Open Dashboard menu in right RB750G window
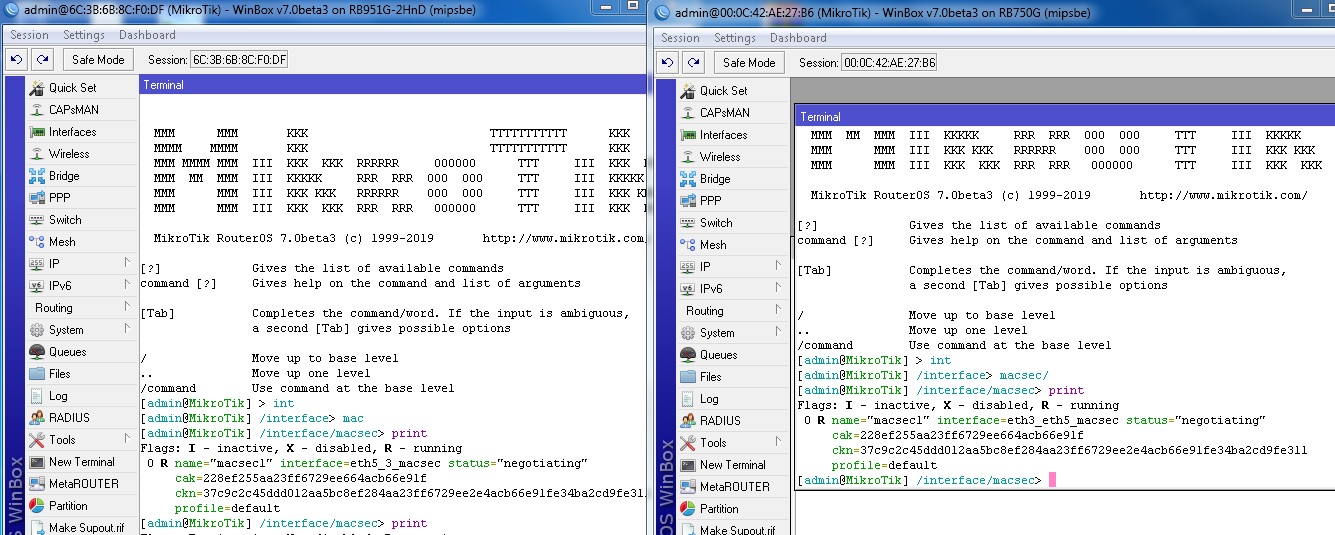 point(798,38)
